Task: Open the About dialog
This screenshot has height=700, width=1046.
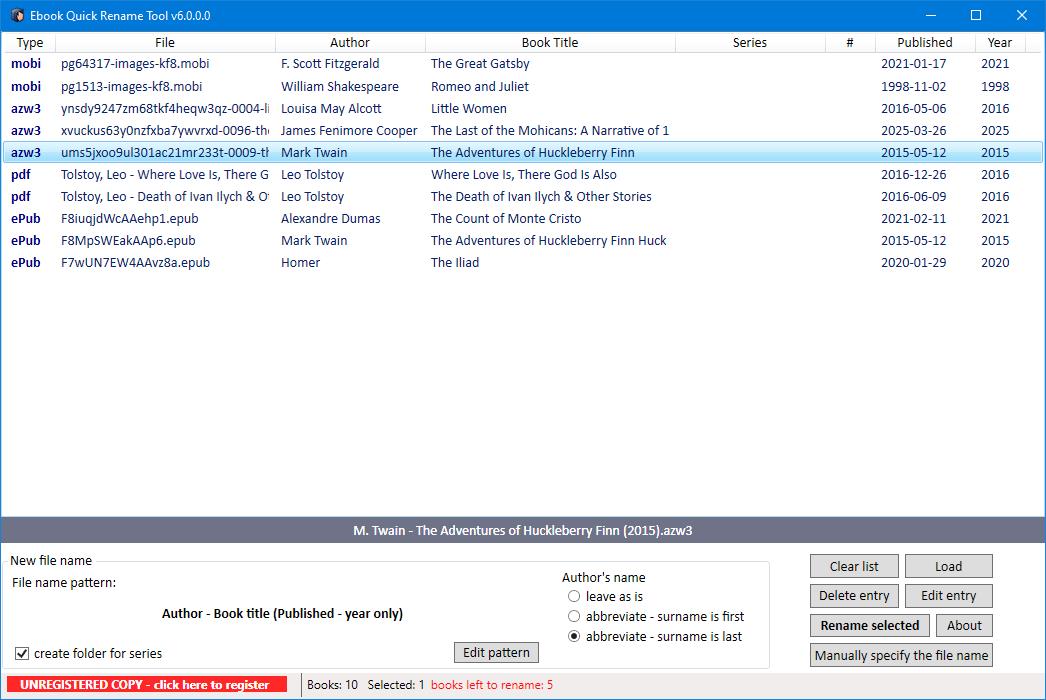Action: point(964,625)
